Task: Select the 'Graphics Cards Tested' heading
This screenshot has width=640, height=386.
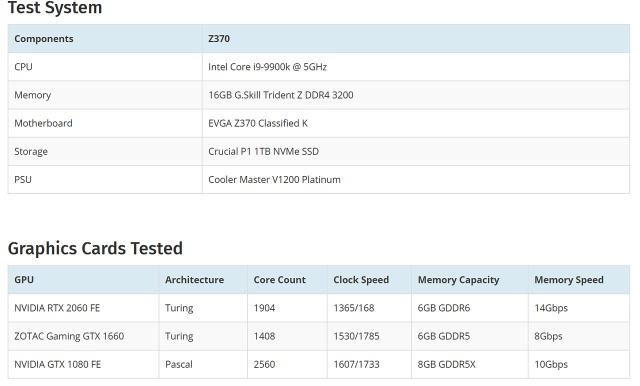Action: [95, 248]
